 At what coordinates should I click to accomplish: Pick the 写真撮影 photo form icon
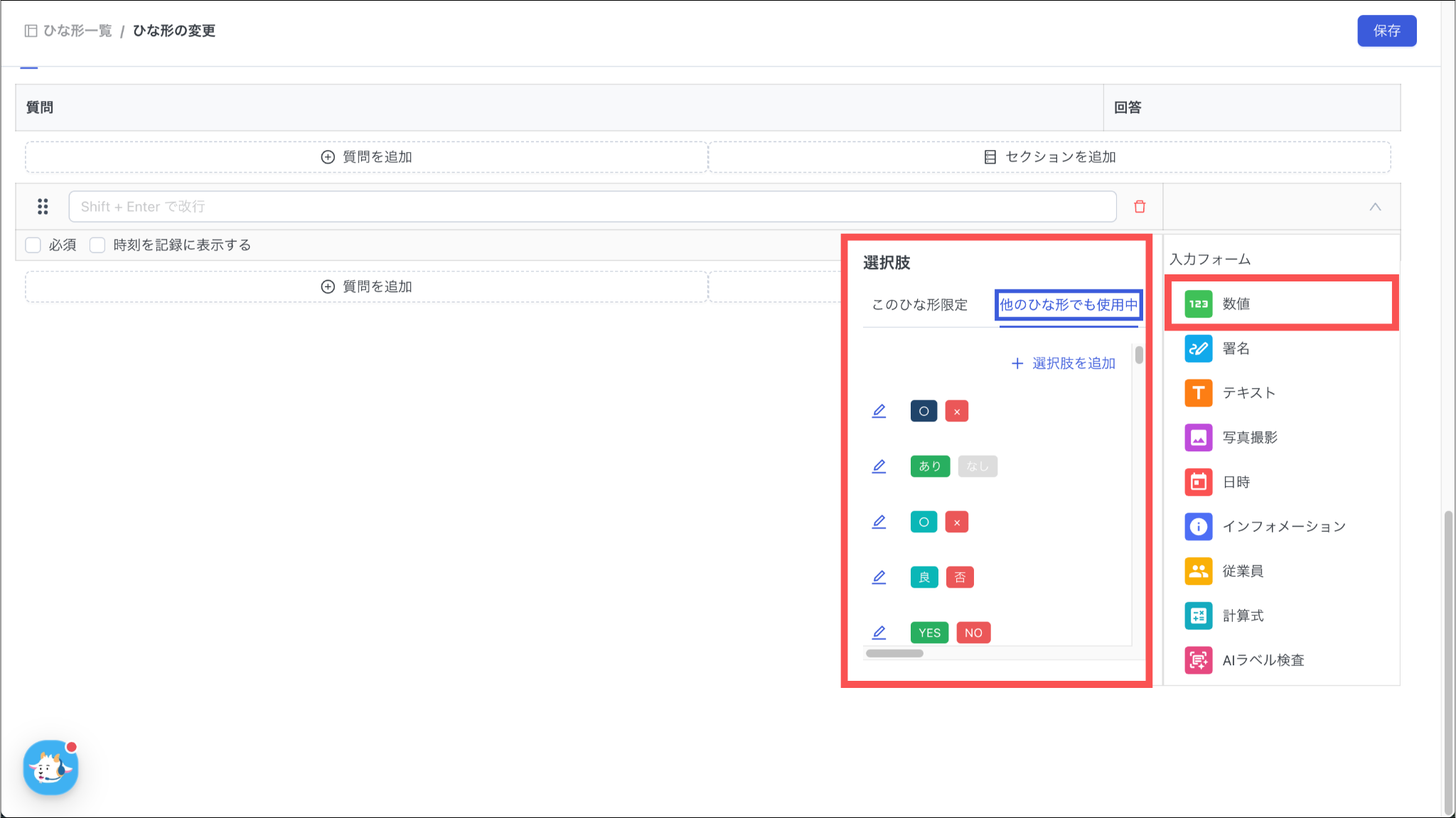tap(1198, 437)
